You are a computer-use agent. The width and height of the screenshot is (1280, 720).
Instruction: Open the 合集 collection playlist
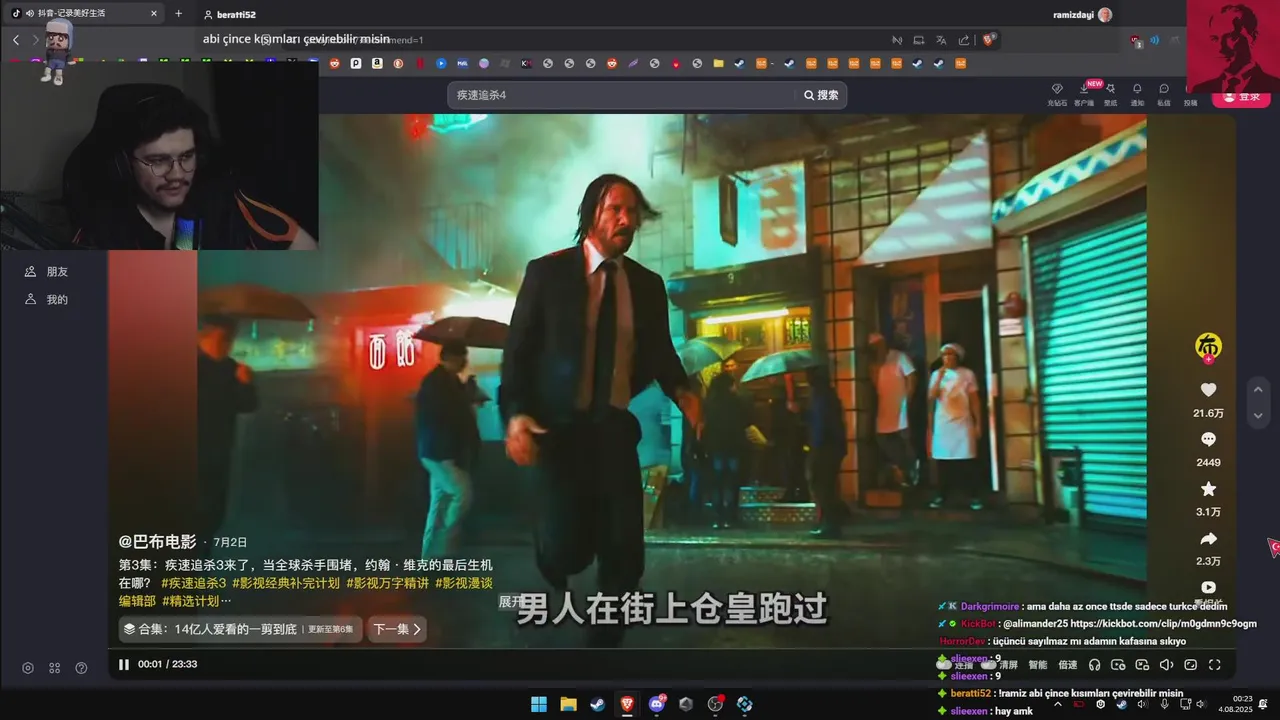click(240, 629)
